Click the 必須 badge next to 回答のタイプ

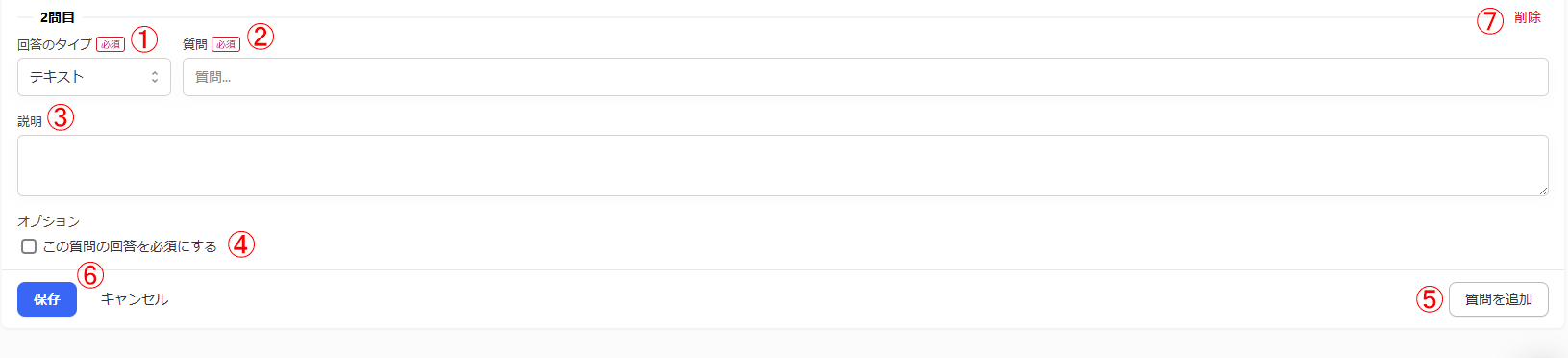click(x=111, y=44)
